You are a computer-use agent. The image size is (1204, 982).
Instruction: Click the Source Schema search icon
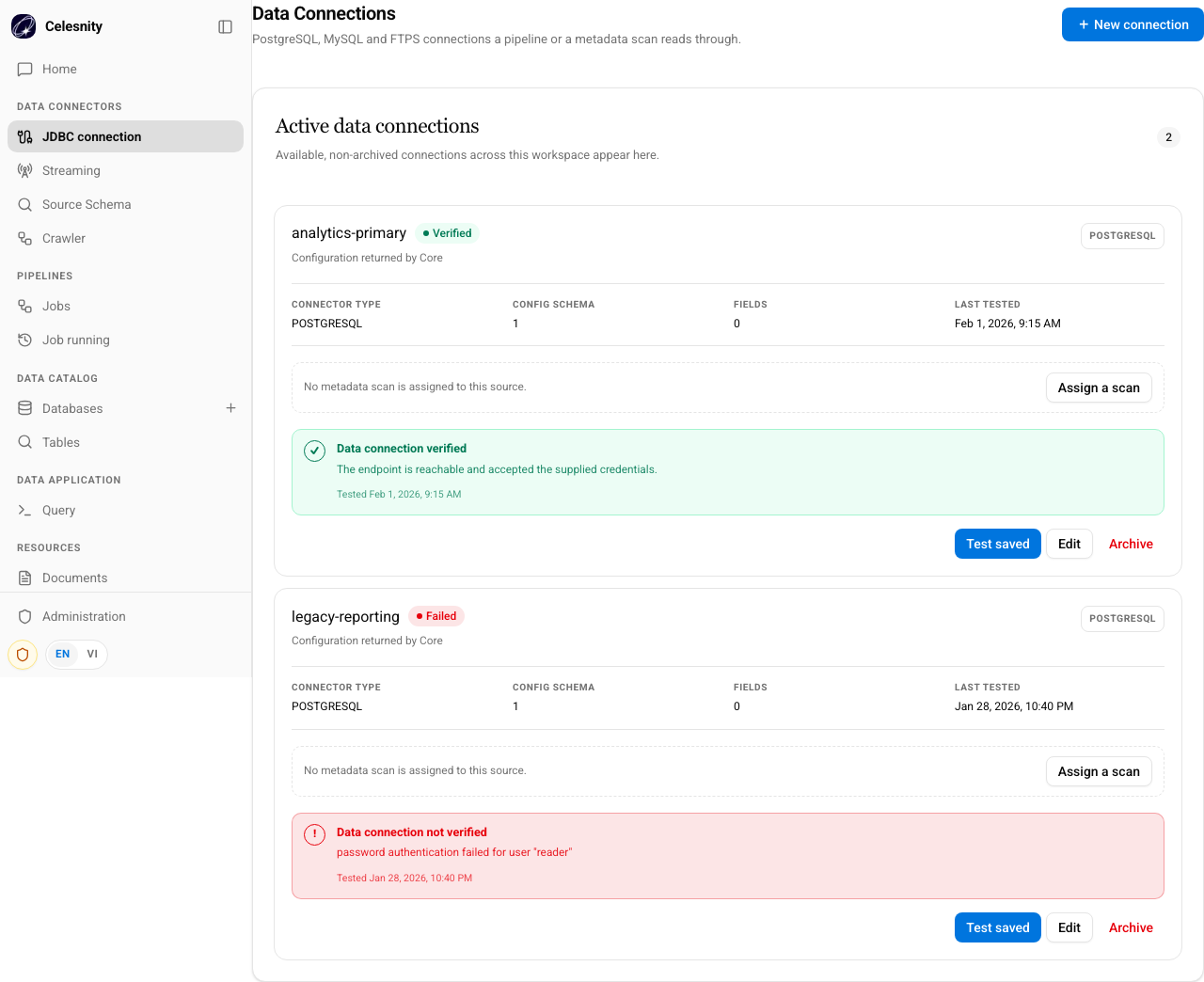point(25,204)
